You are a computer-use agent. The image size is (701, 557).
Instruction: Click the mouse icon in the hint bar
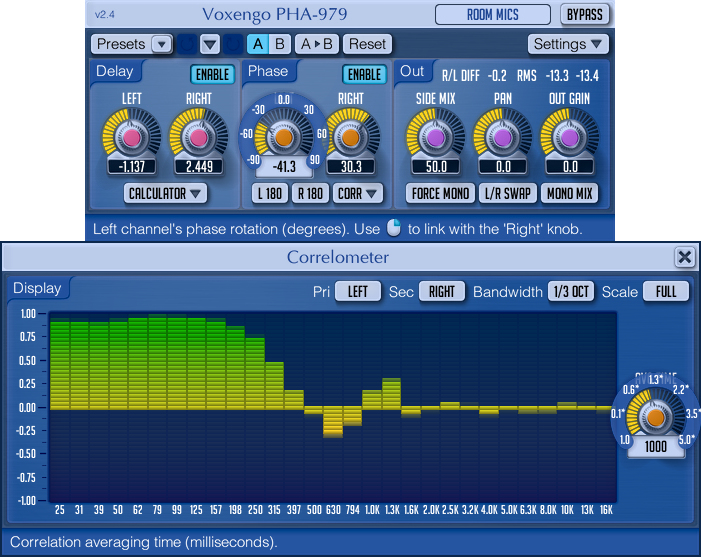coord(393,228)
